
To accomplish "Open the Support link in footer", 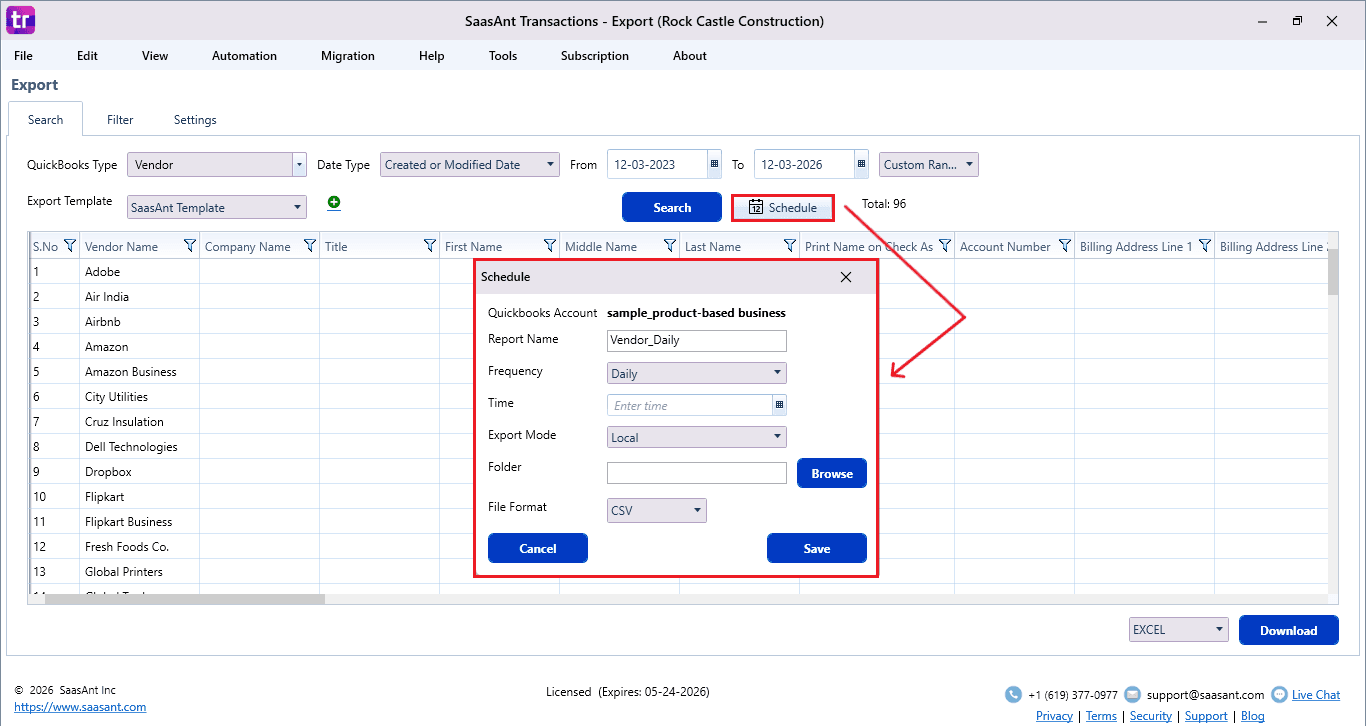I will click(1206, 716).
